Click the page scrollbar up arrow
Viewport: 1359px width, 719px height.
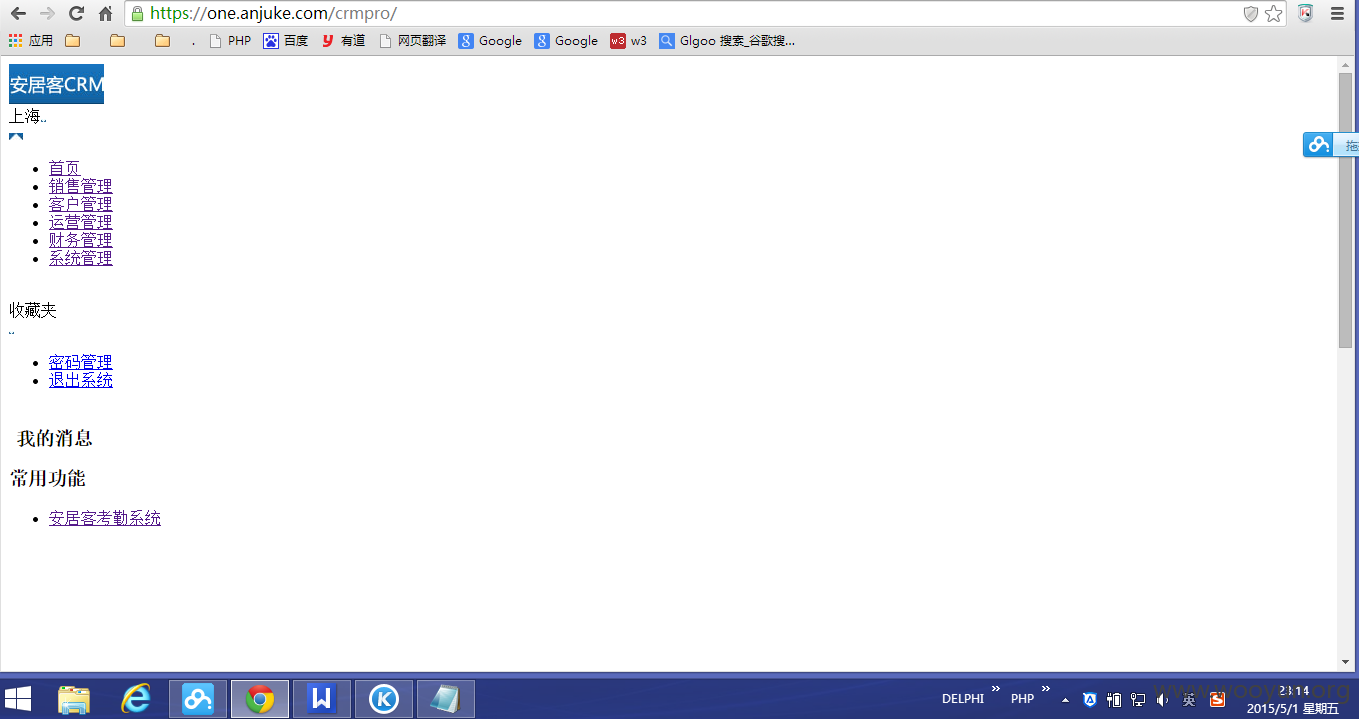click(1345, 64)
